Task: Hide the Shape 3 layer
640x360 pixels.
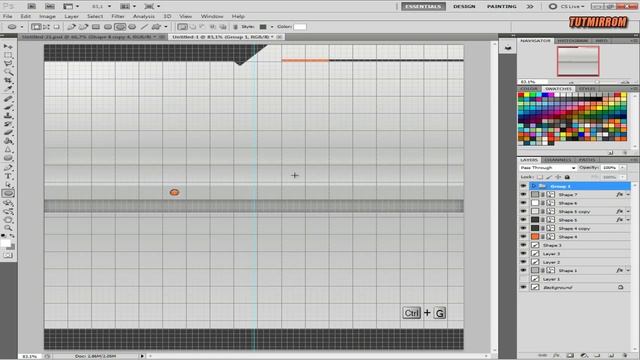Action: click(523, 245)
